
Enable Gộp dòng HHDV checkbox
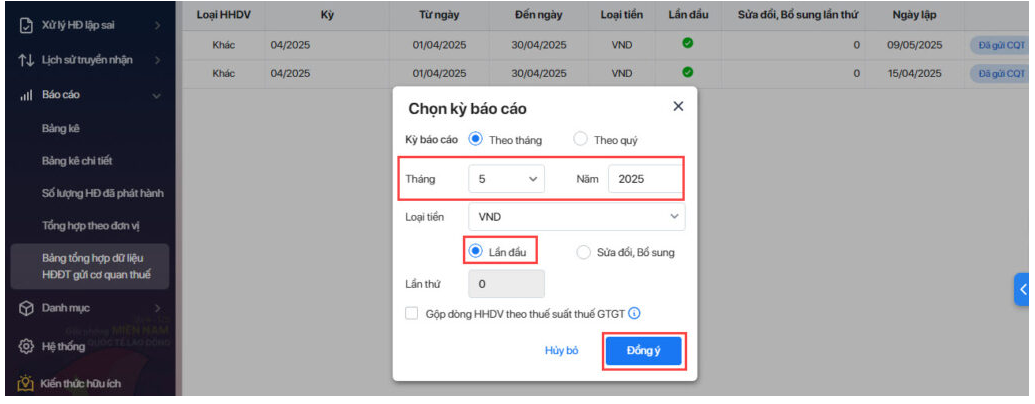pyautogui.click(x=412, y=314)
